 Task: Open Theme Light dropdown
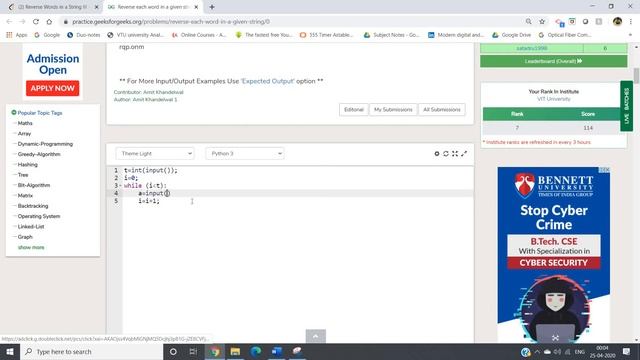pyautogui.click(x=155, y=153)
